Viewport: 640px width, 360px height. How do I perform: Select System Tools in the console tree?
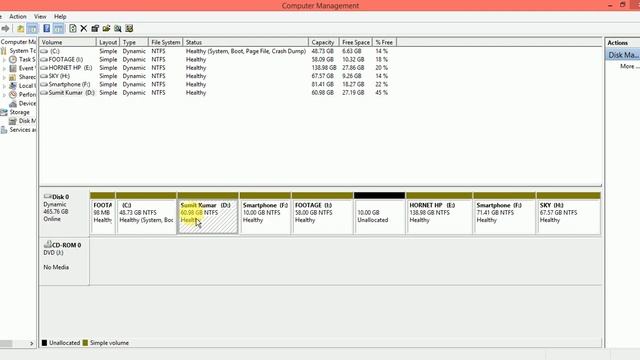tap(22, 51)
